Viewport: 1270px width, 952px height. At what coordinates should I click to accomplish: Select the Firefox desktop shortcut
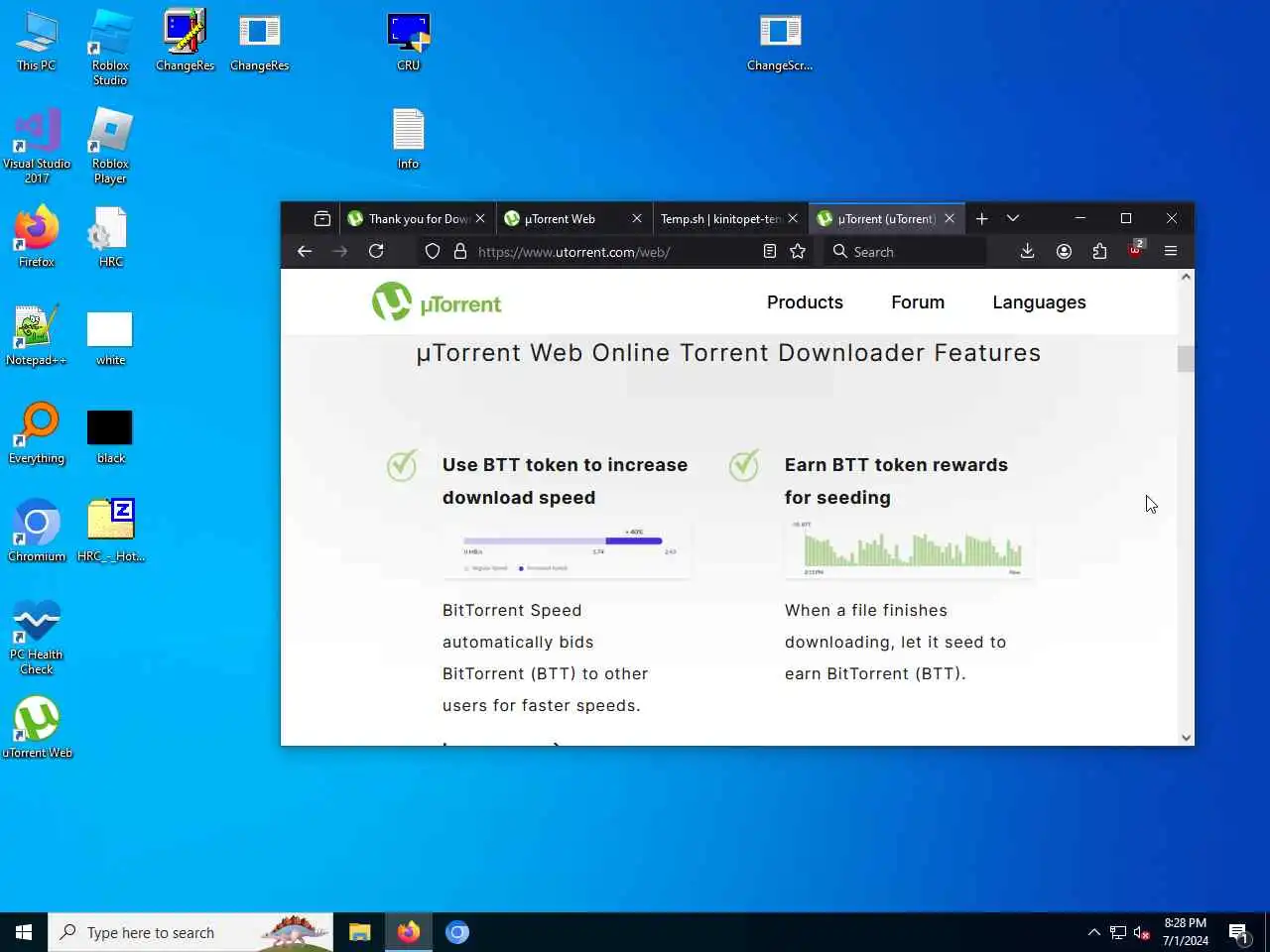pyautogui.click(x=37, y=237)
